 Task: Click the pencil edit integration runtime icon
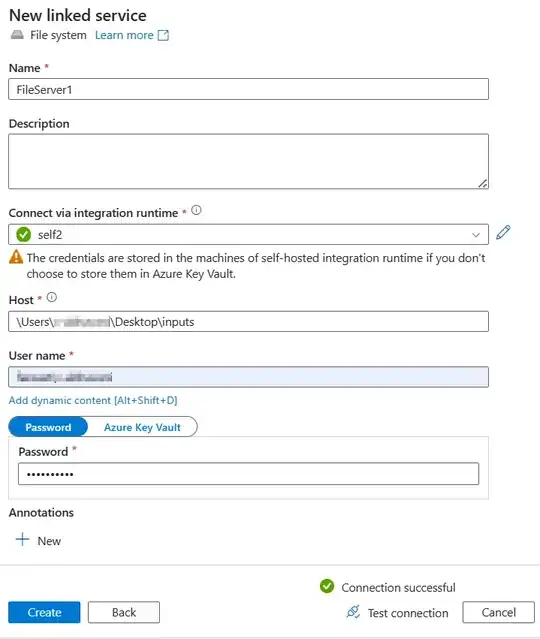coord(503,232)
